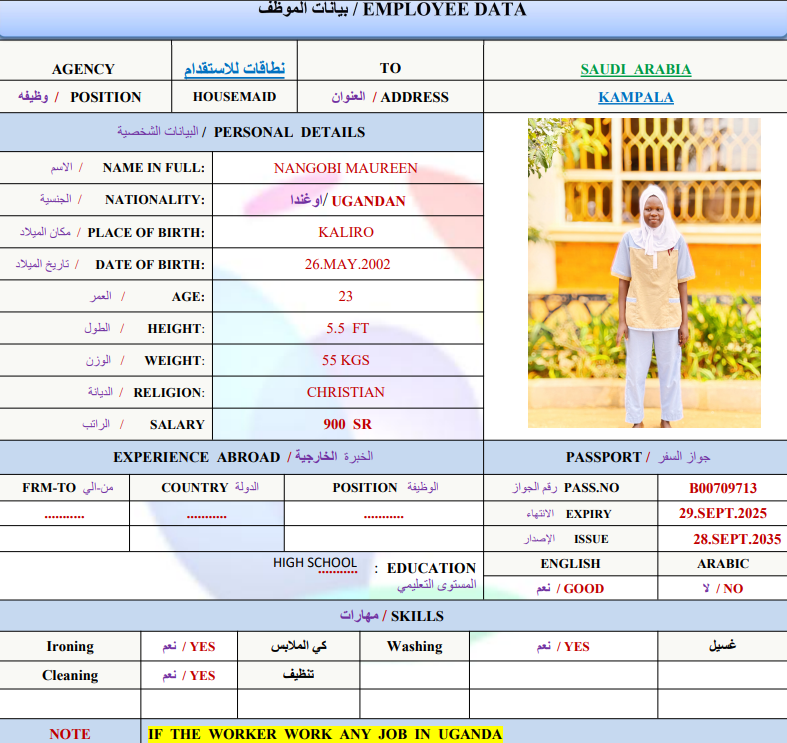787x743 pixels.
Task: Click the passport number B00709713
Action: [722, 488]
